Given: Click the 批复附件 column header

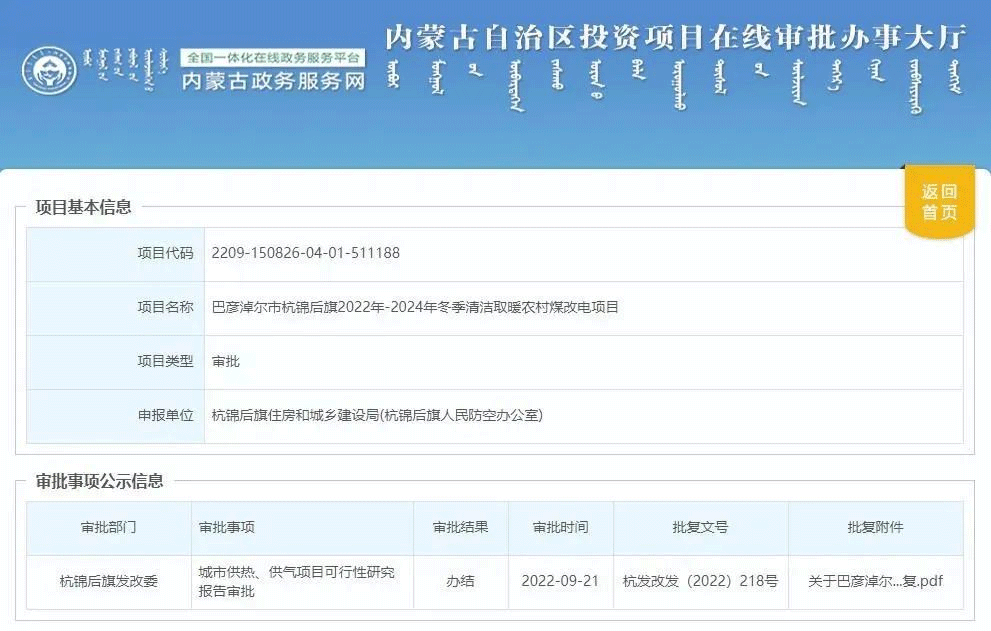Looking at the screenshot, I should [875, 527].
